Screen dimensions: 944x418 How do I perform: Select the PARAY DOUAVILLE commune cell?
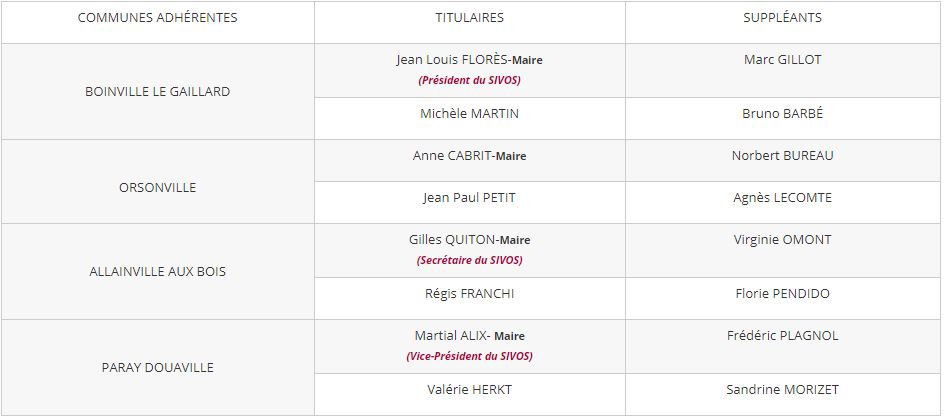pos(157,367)
